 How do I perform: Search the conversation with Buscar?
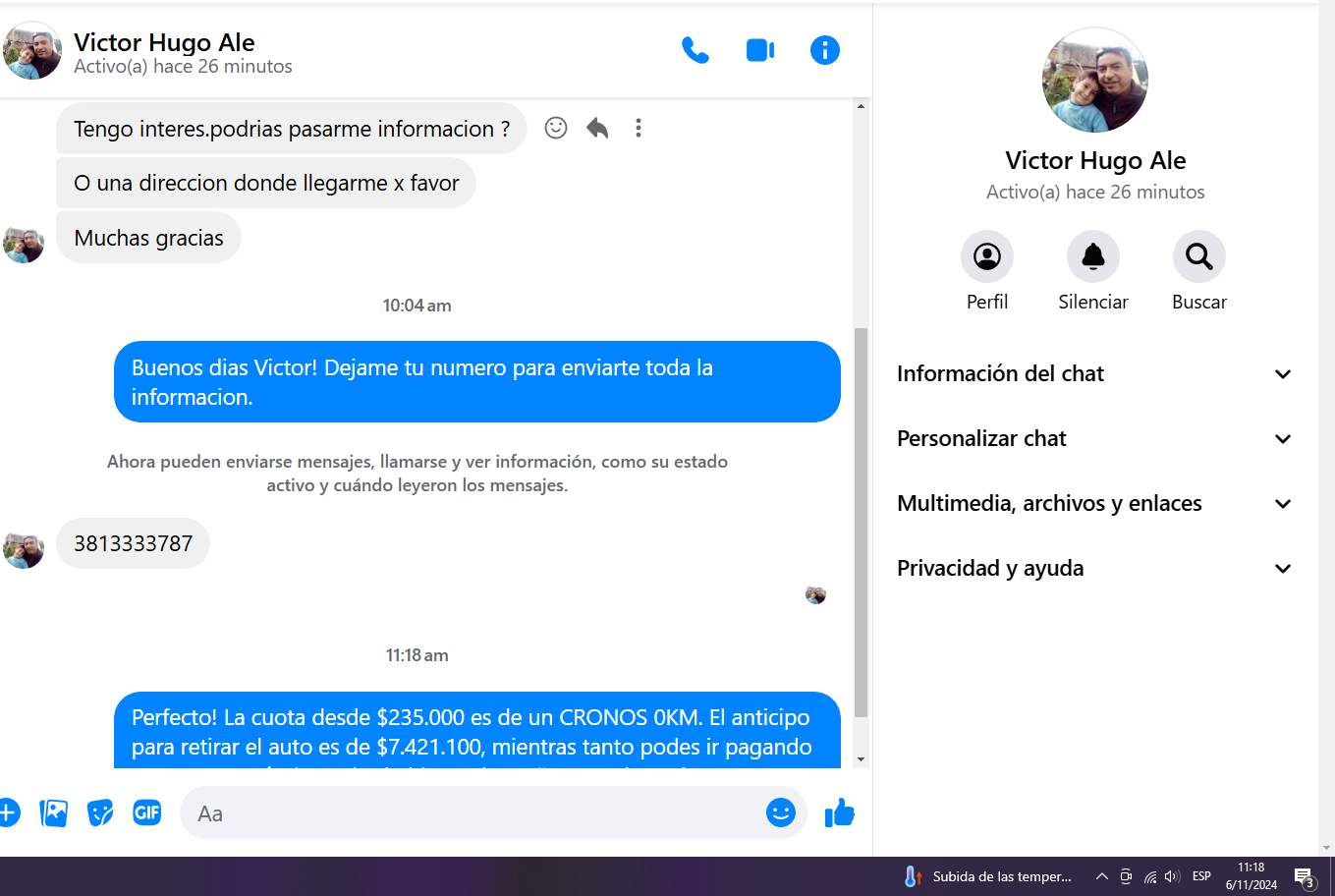(1198, 257)
